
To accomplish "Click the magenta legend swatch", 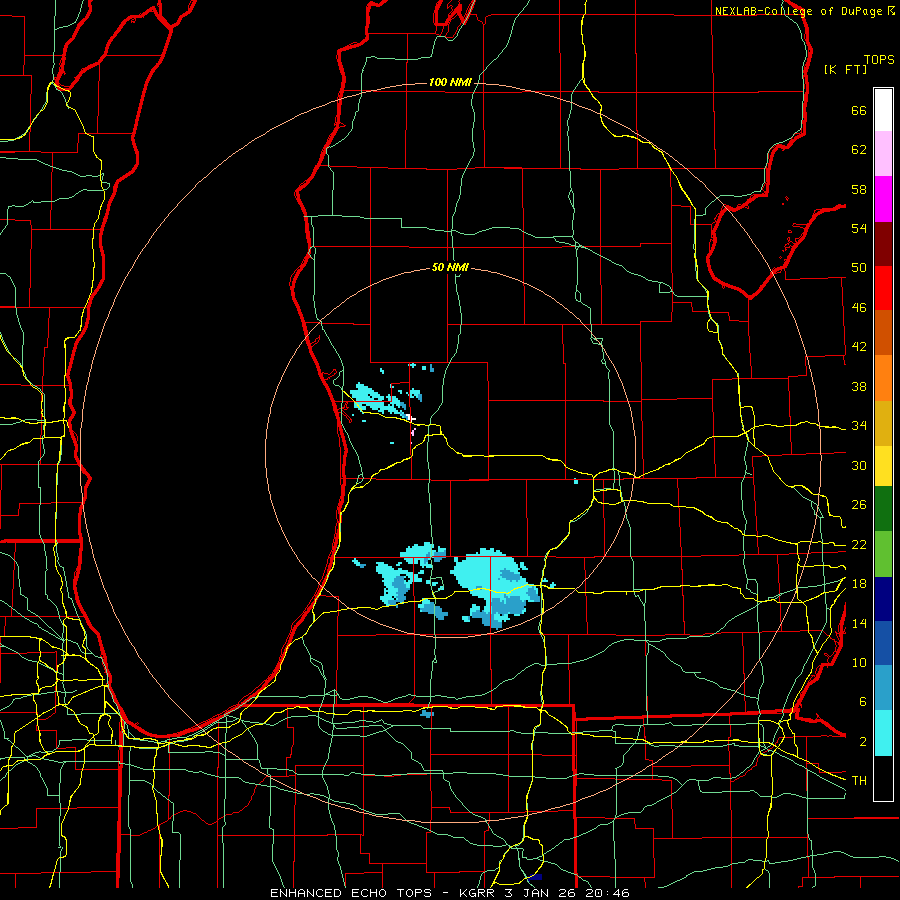I will pos(883,199).
